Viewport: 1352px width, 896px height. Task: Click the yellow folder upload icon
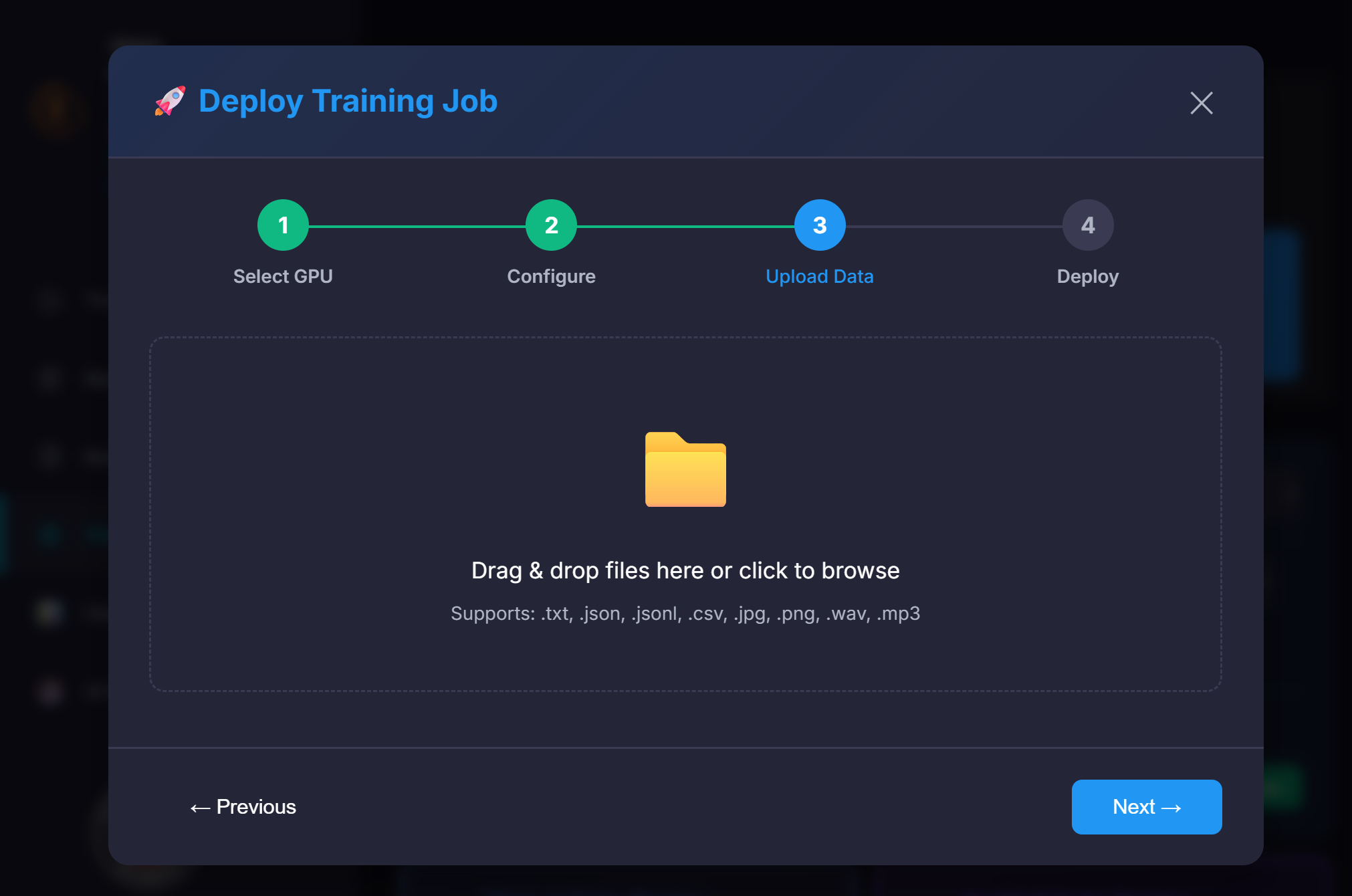point(685,469)
